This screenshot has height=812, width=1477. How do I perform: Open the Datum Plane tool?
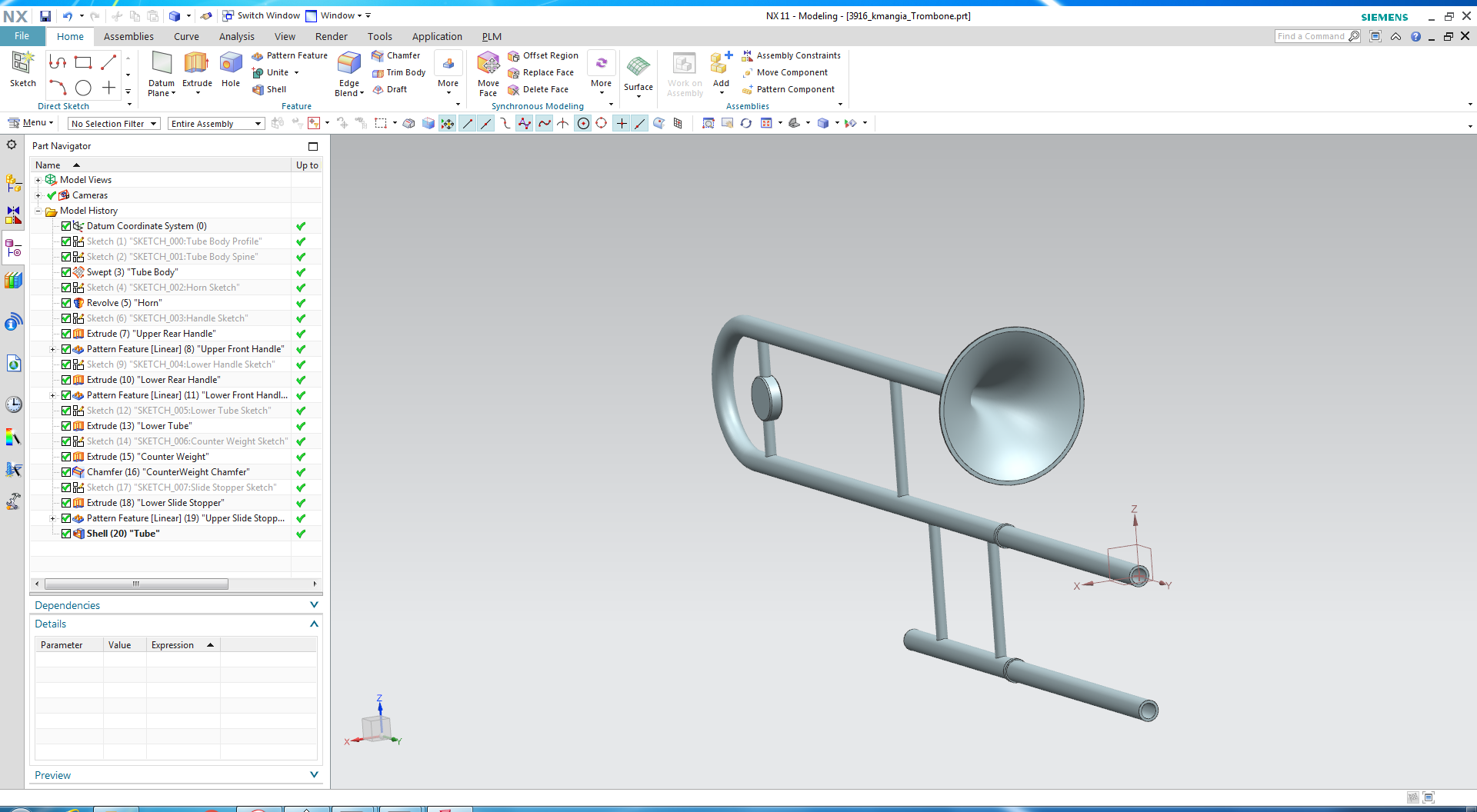tap(162, 65)
